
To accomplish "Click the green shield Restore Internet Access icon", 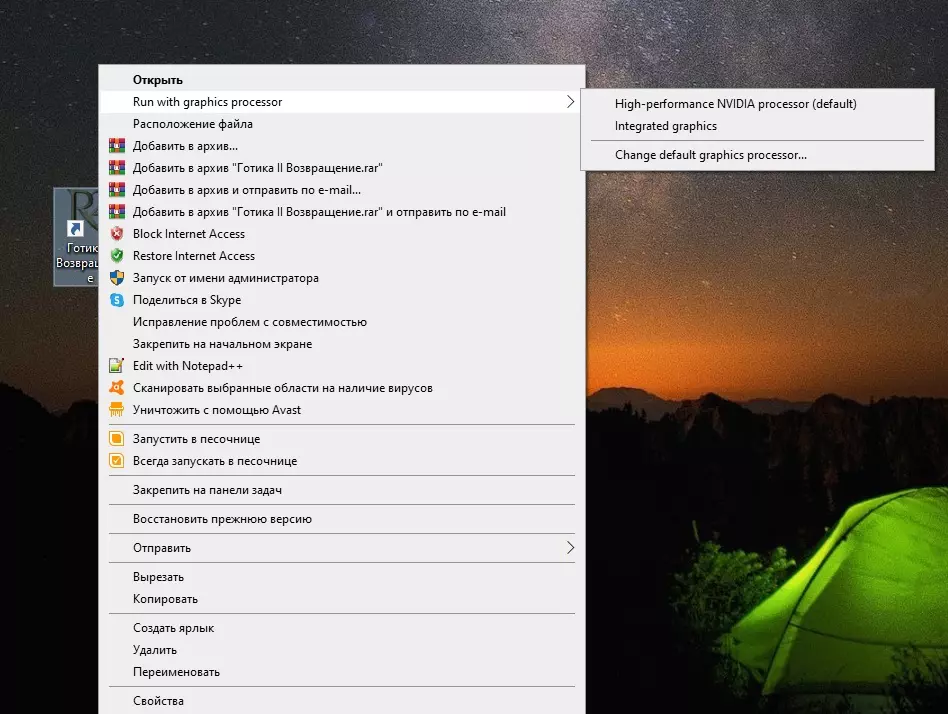I will 117,256.
